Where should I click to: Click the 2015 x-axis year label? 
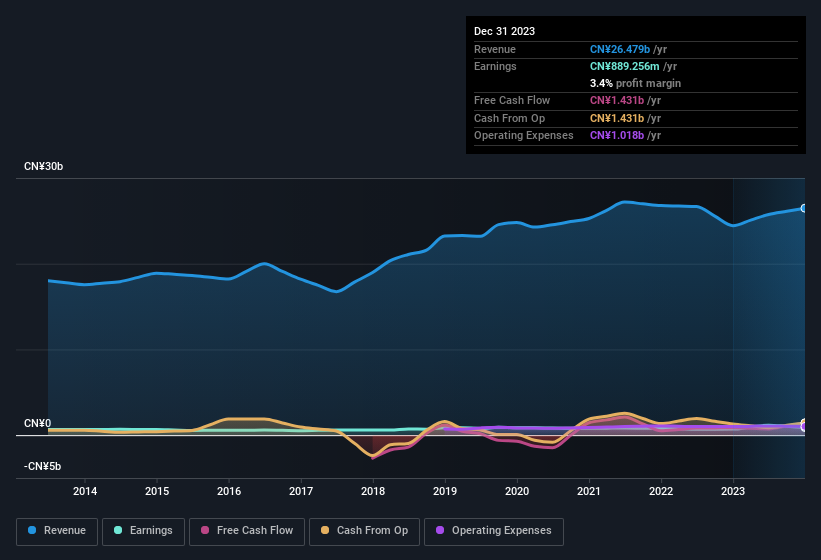pyautogui.click(x=157, y=491)
